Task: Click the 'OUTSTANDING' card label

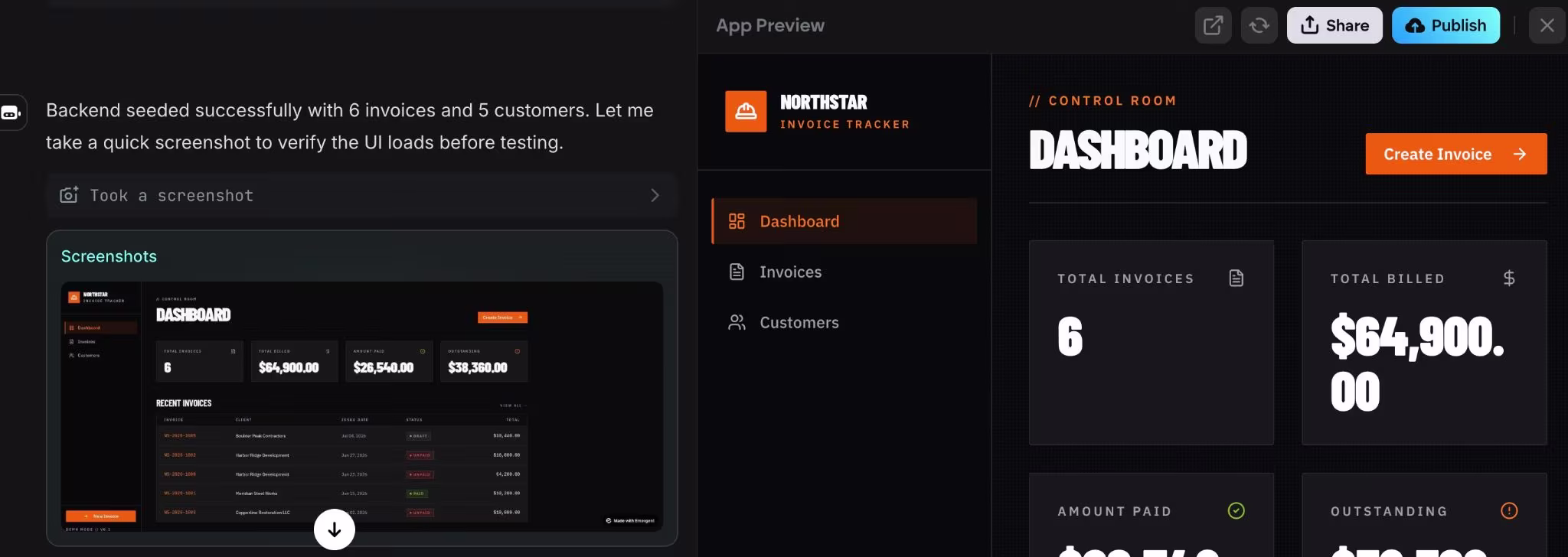Action: [1389, 511]
